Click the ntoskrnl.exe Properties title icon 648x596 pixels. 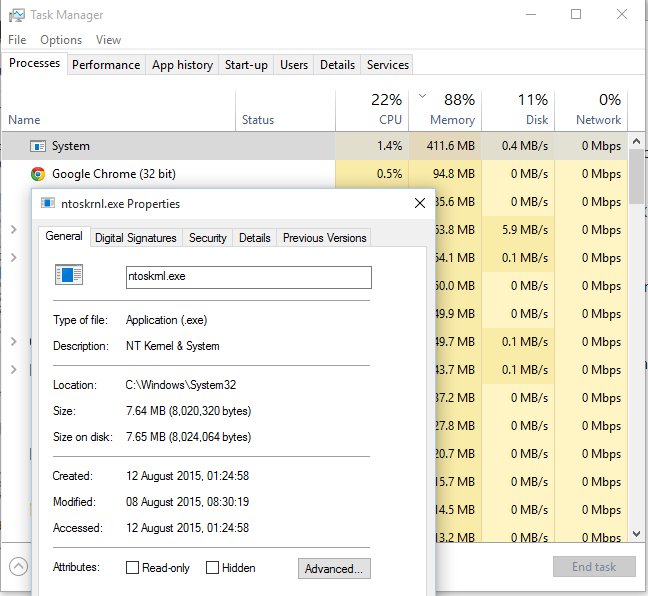48,203
